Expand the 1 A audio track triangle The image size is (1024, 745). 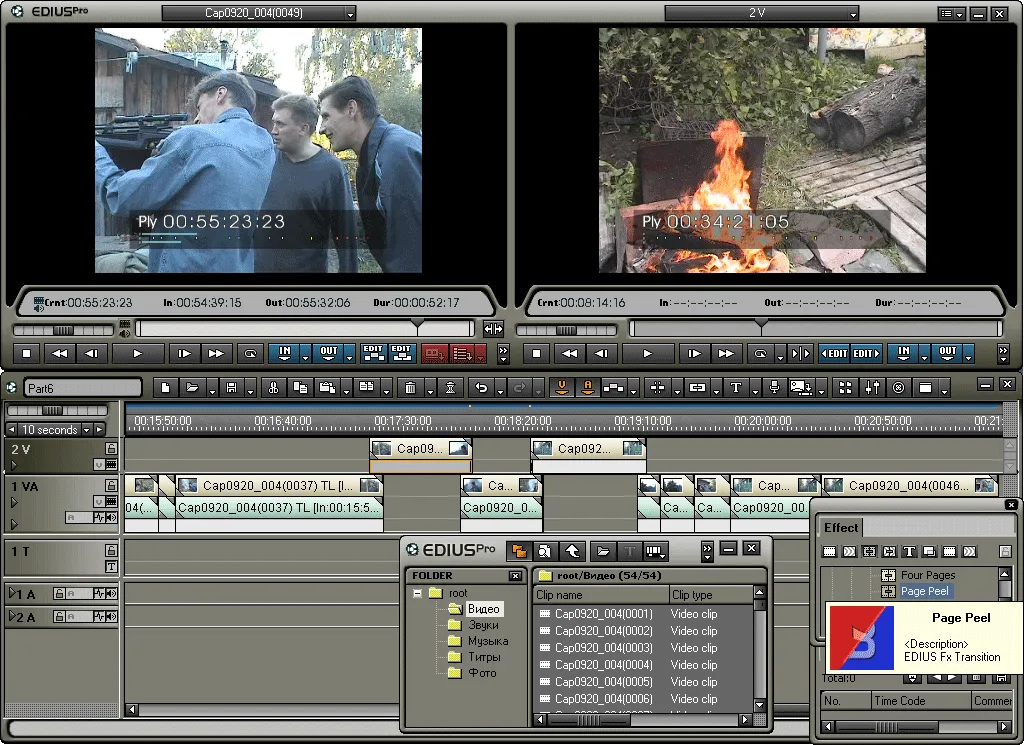point(12,593)
